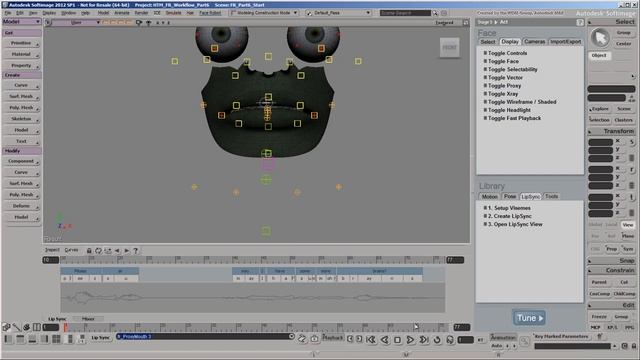
Task: Click the viewport eye visibility icon
Action: click(149, 22)
